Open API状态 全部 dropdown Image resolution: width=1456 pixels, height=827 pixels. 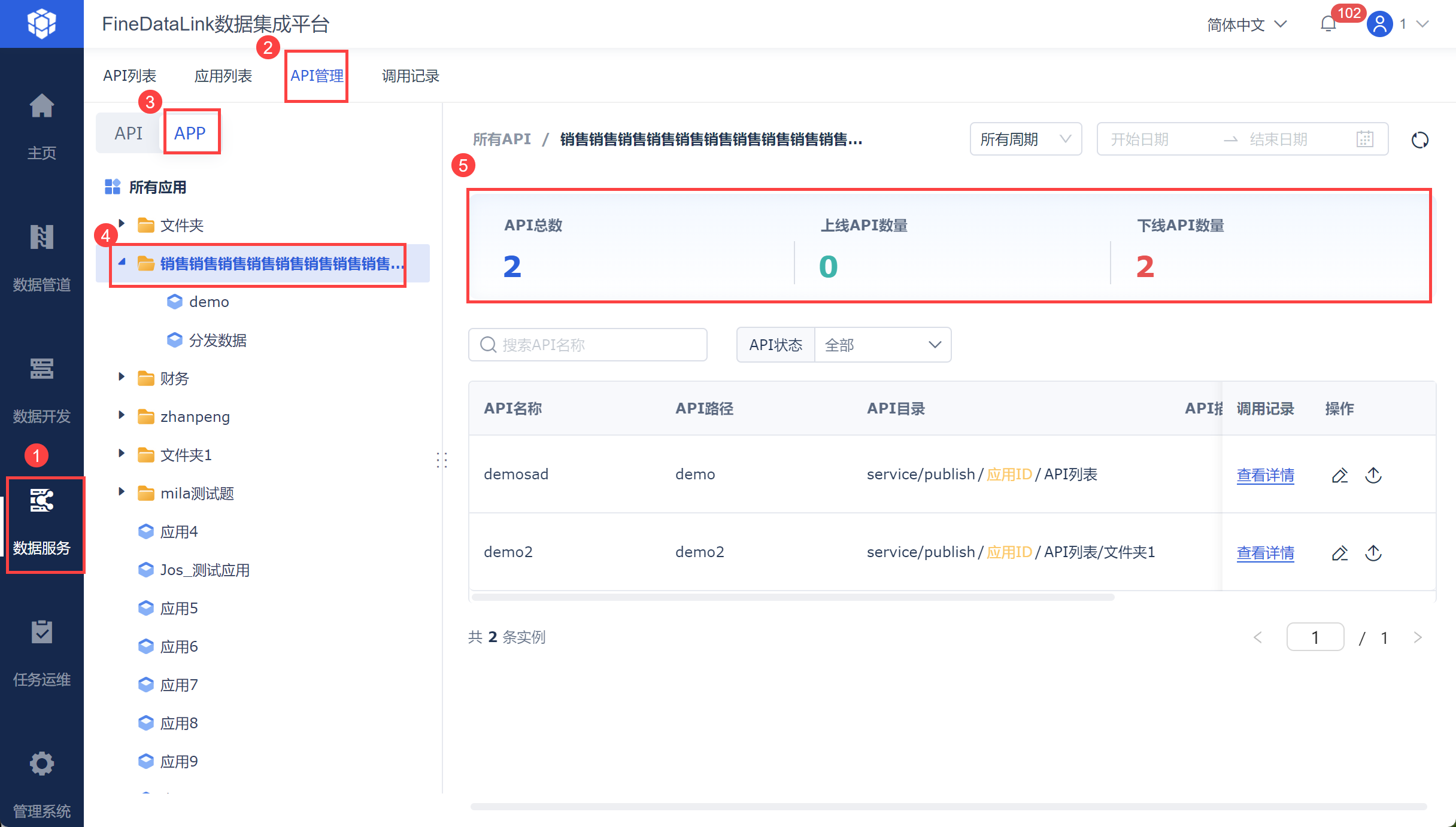click(882, 345)
